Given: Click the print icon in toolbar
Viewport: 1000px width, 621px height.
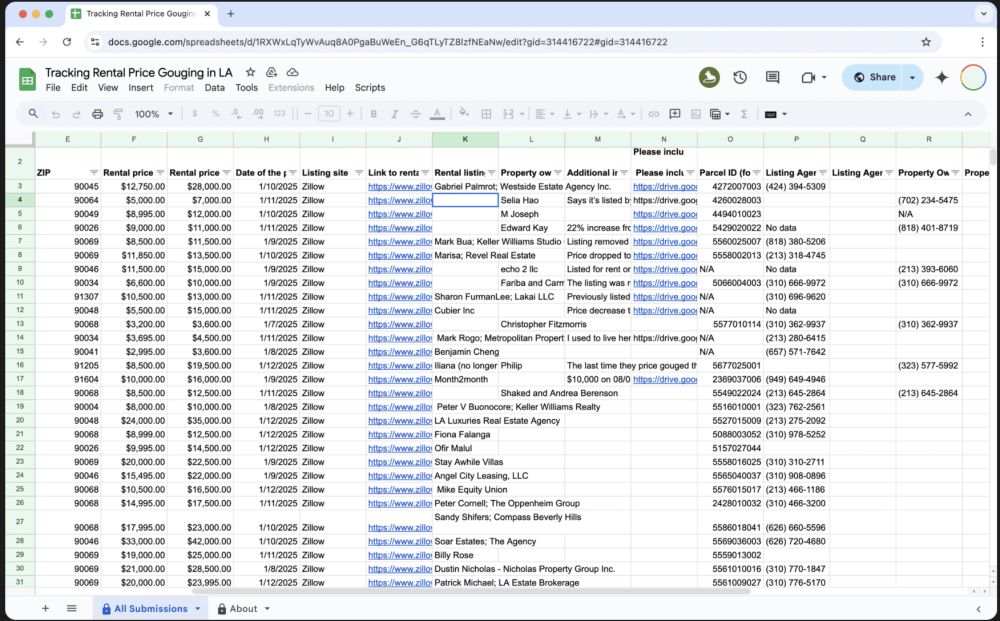Looking at the screenshot, I should click(x=97, y=114).
